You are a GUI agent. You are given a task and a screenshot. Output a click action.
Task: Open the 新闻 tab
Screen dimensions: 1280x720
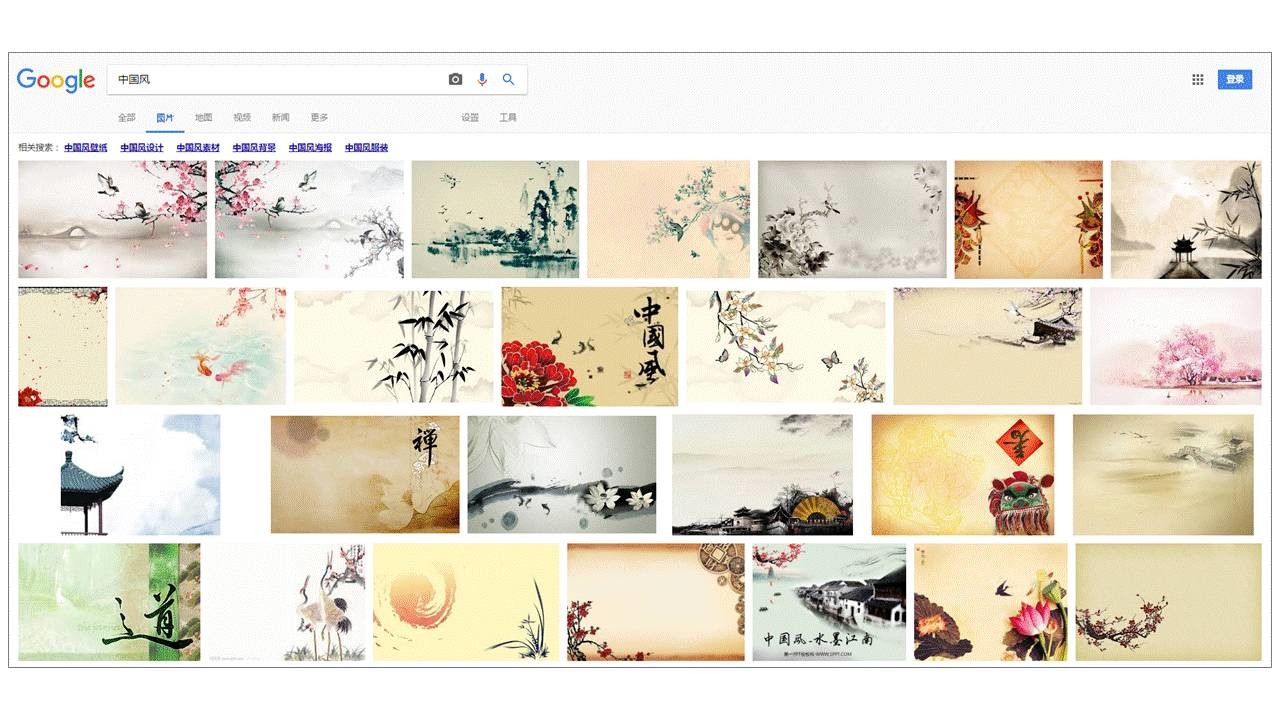pyautogui.click(x=281, y=118)
